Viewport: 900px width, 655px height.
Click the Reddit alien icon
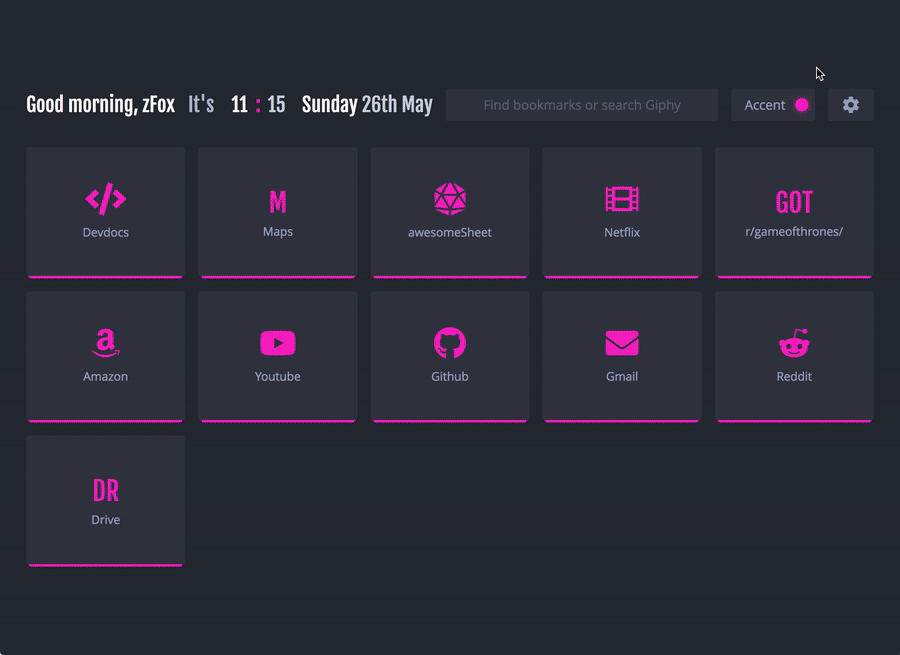[794, 343]
